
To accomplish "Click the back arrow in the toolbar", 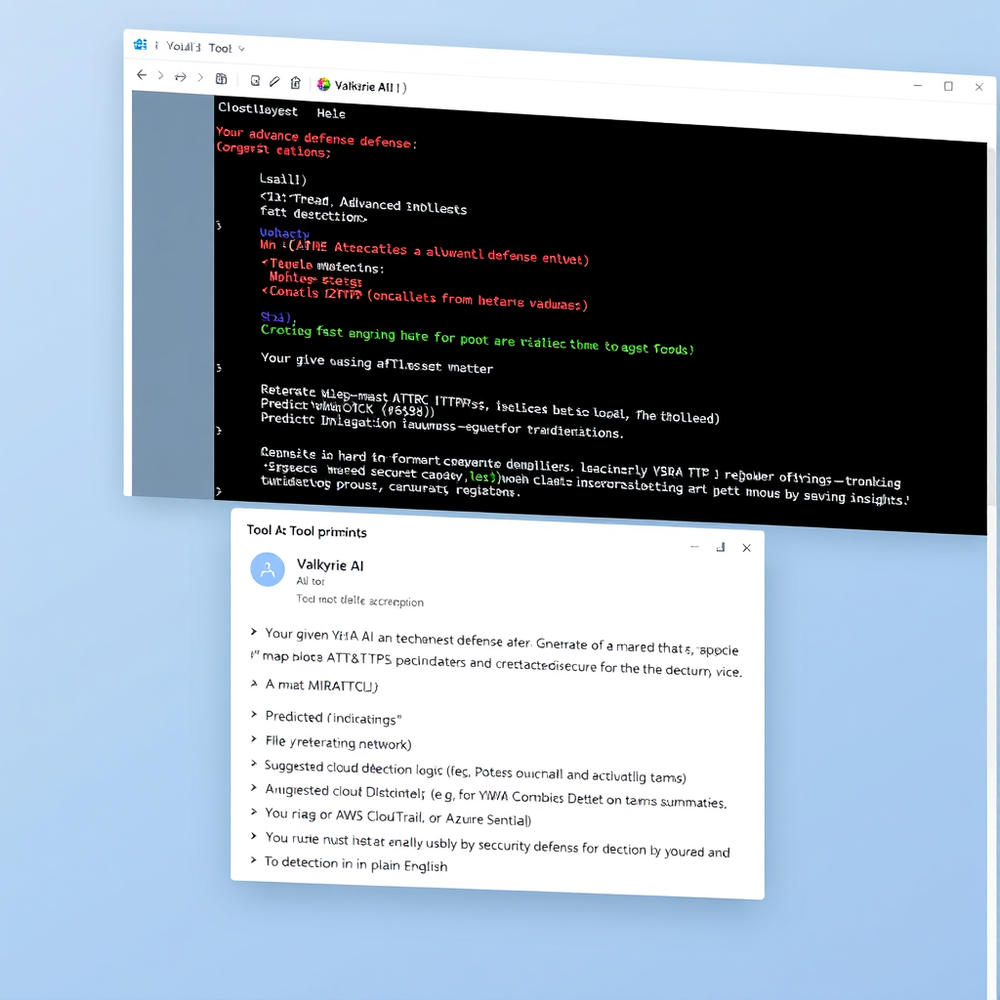I will coord(141,75).
